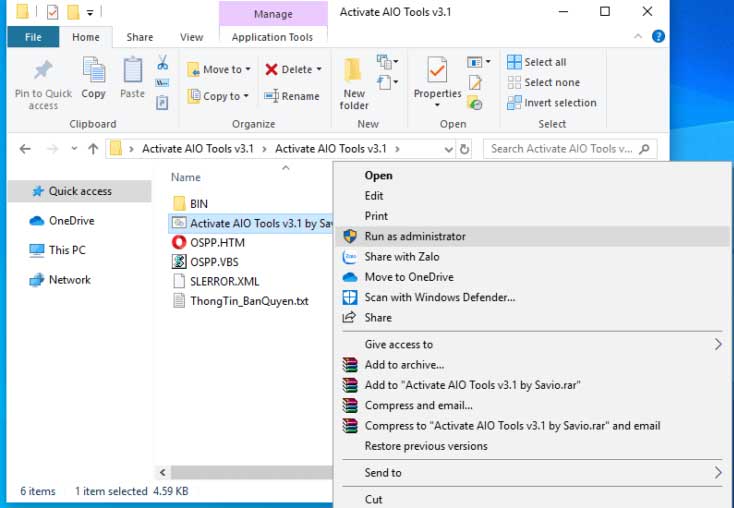The width and height of the screenshot is (734, 508).
Task: Click the Cut scissors icon in ribbon
Action: coord(162,62)
